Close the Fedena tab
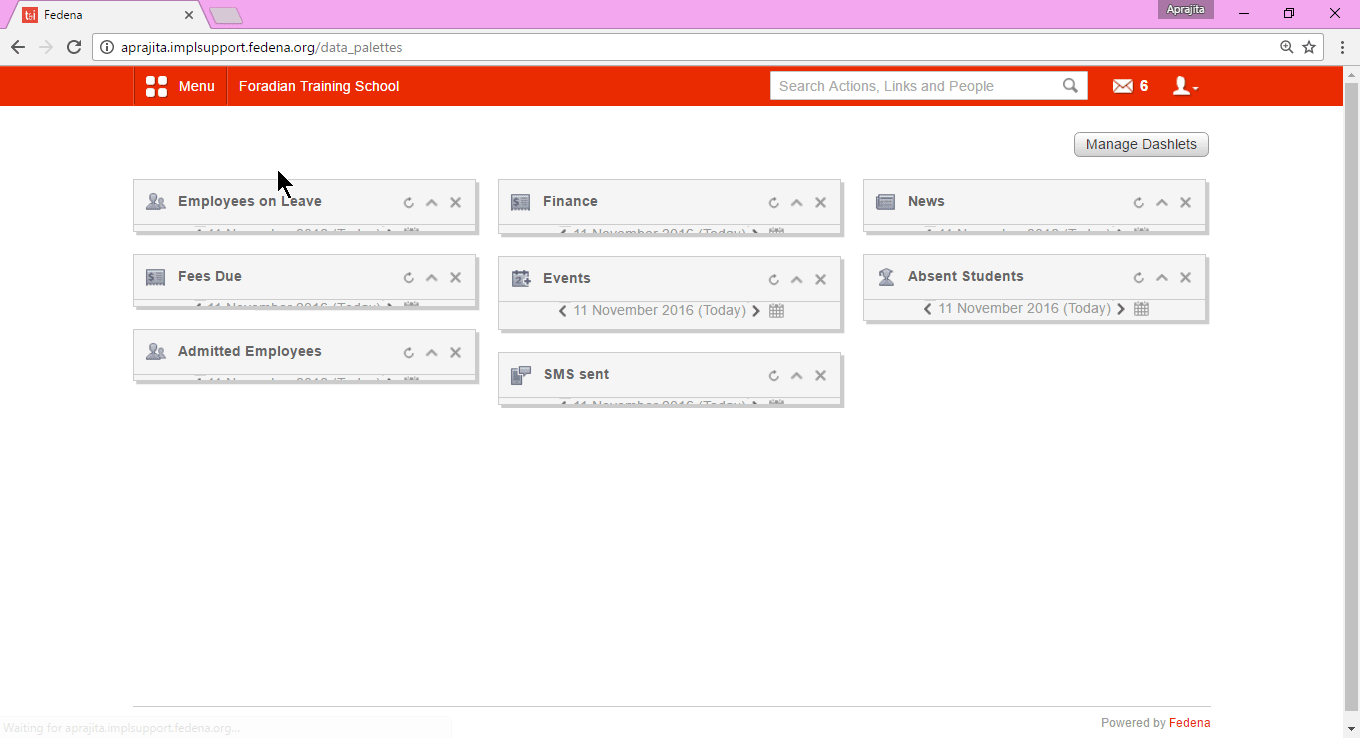Viewport: 1360px width, 738px height. click(189, 15)
